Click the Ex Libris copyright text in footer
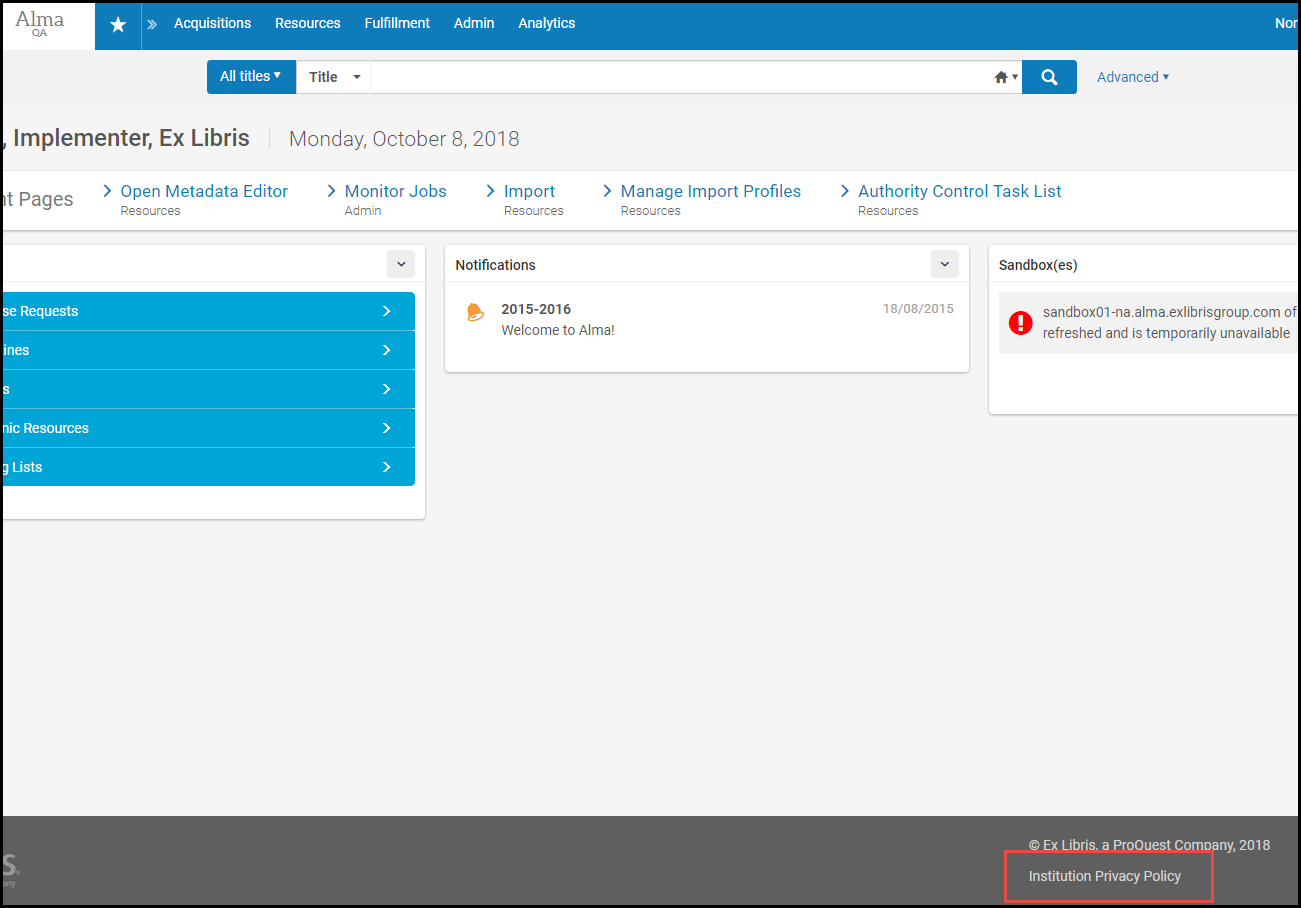This screenshot has width=1301, height=908. pos(1149,845)
